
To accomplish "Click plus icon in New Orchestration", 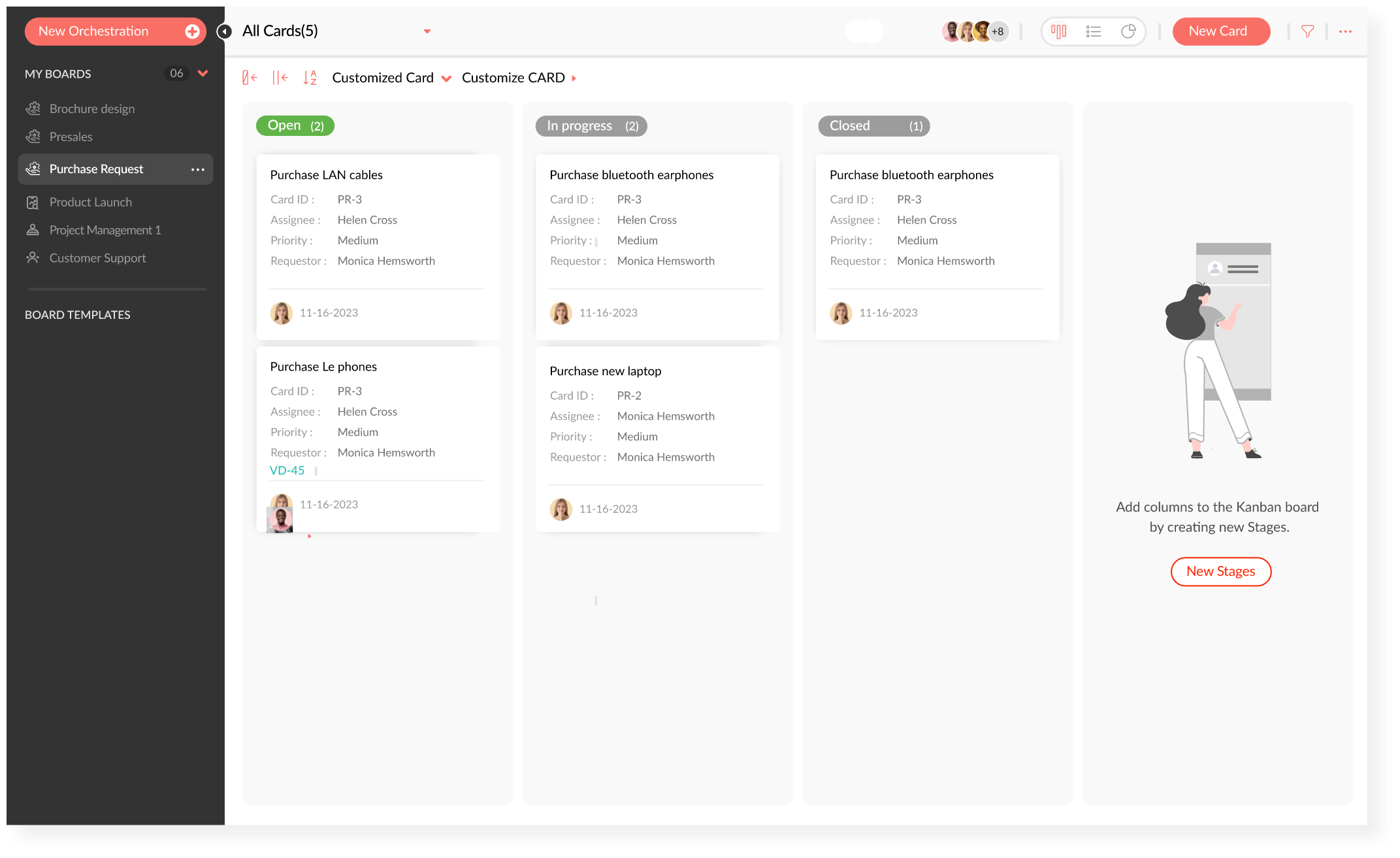I will pos(192,31).
